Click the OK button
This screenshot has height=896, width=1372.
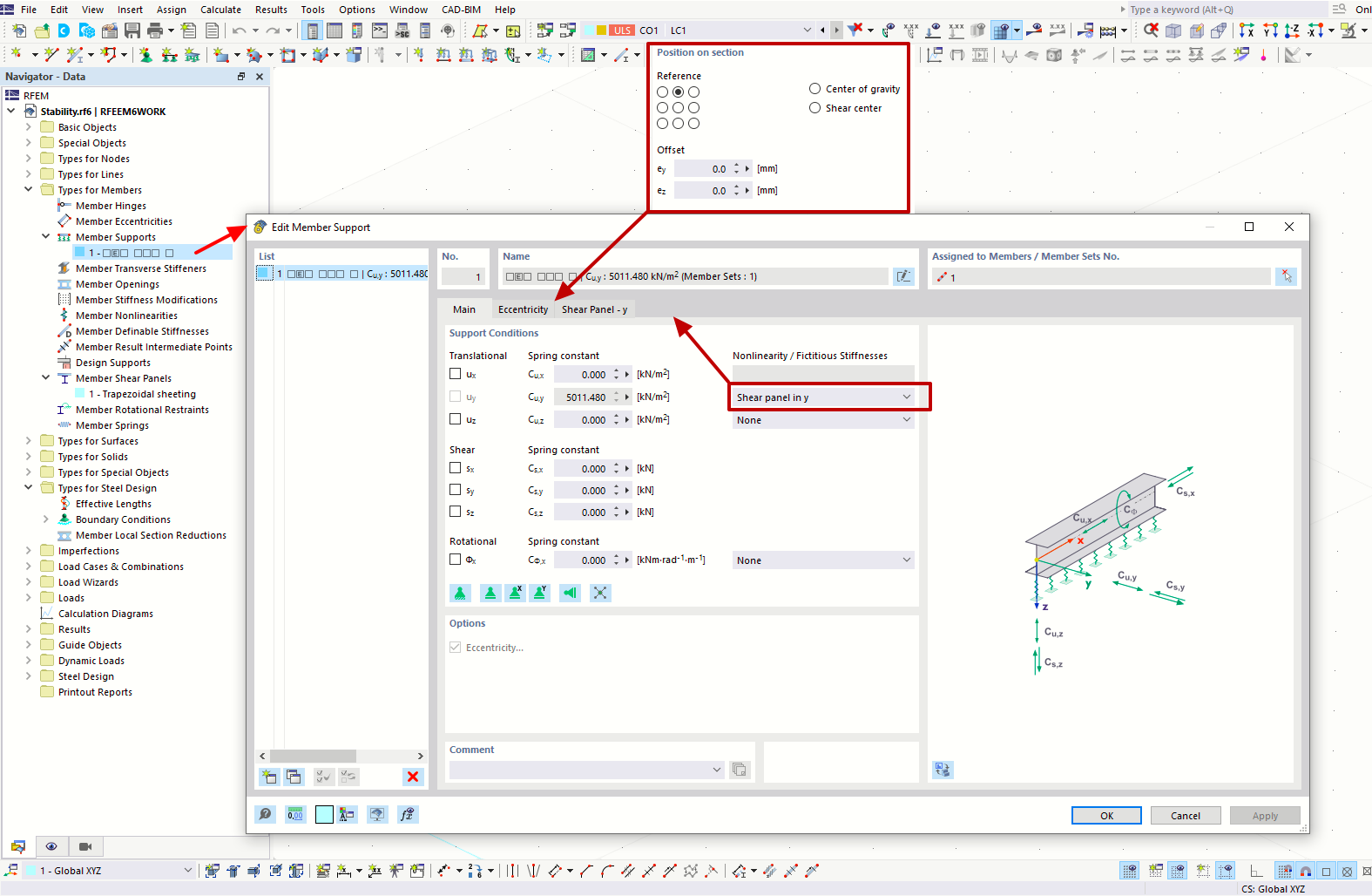[1106, 816]
